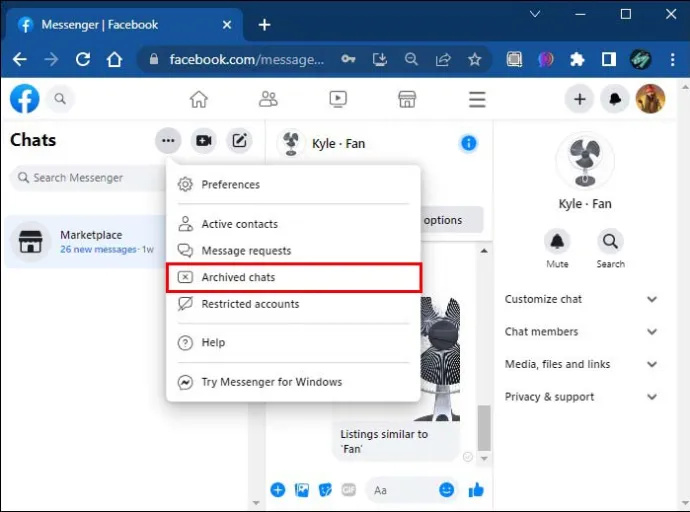Image resolution: width=690 pixels, height=512 pixels.
Task: Open Facebook notifications bell
Action: point(615,99)
